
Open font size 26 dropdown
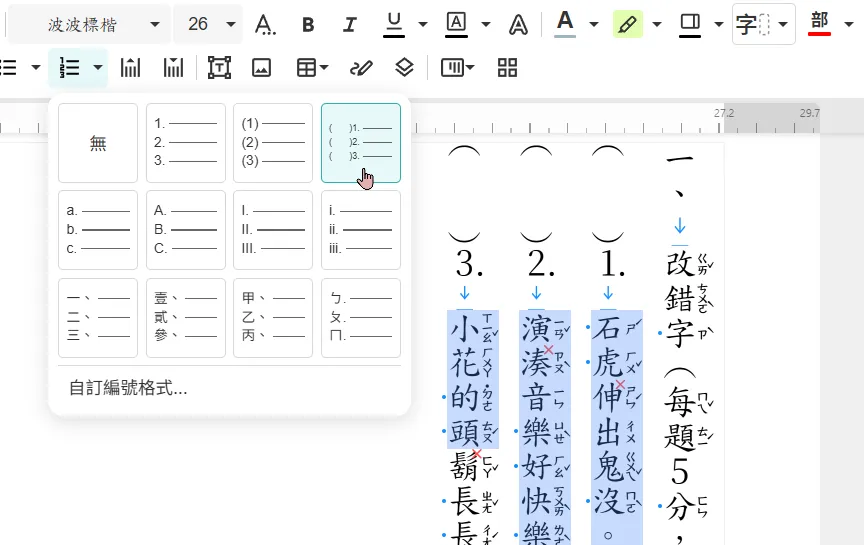(208, 24)
